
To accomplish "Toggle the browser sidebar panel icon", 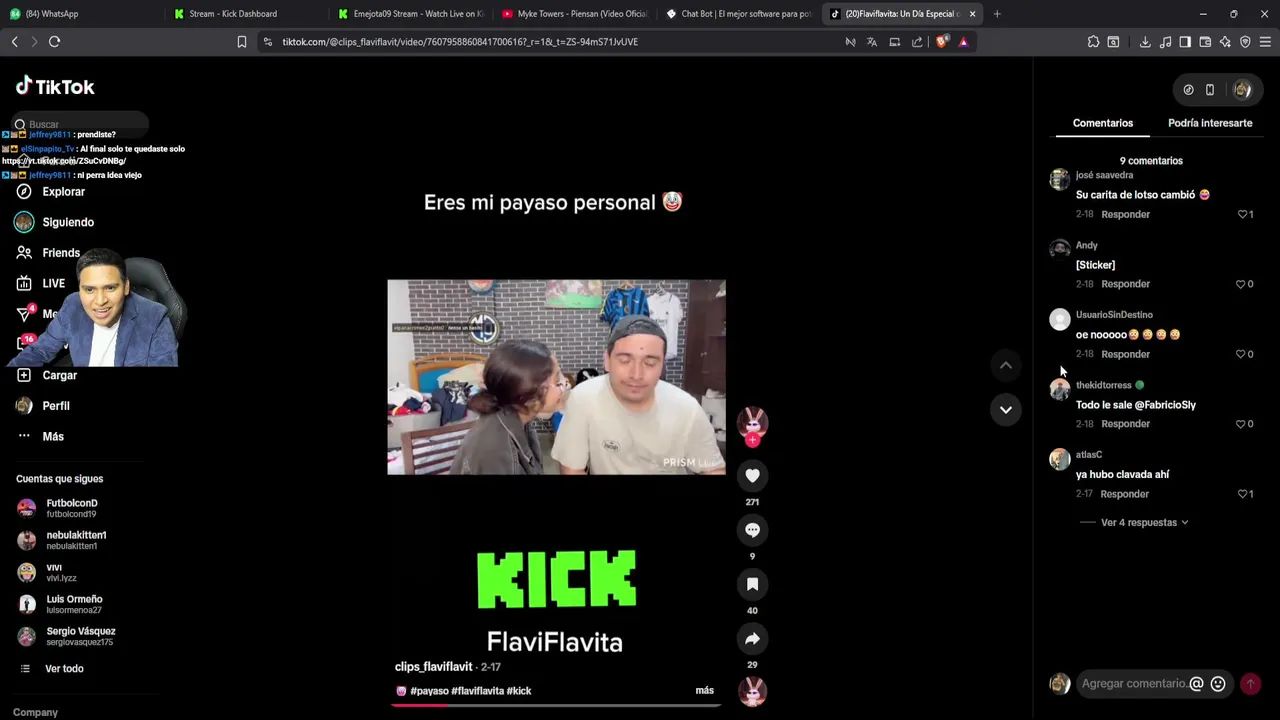I will 1185,42.
